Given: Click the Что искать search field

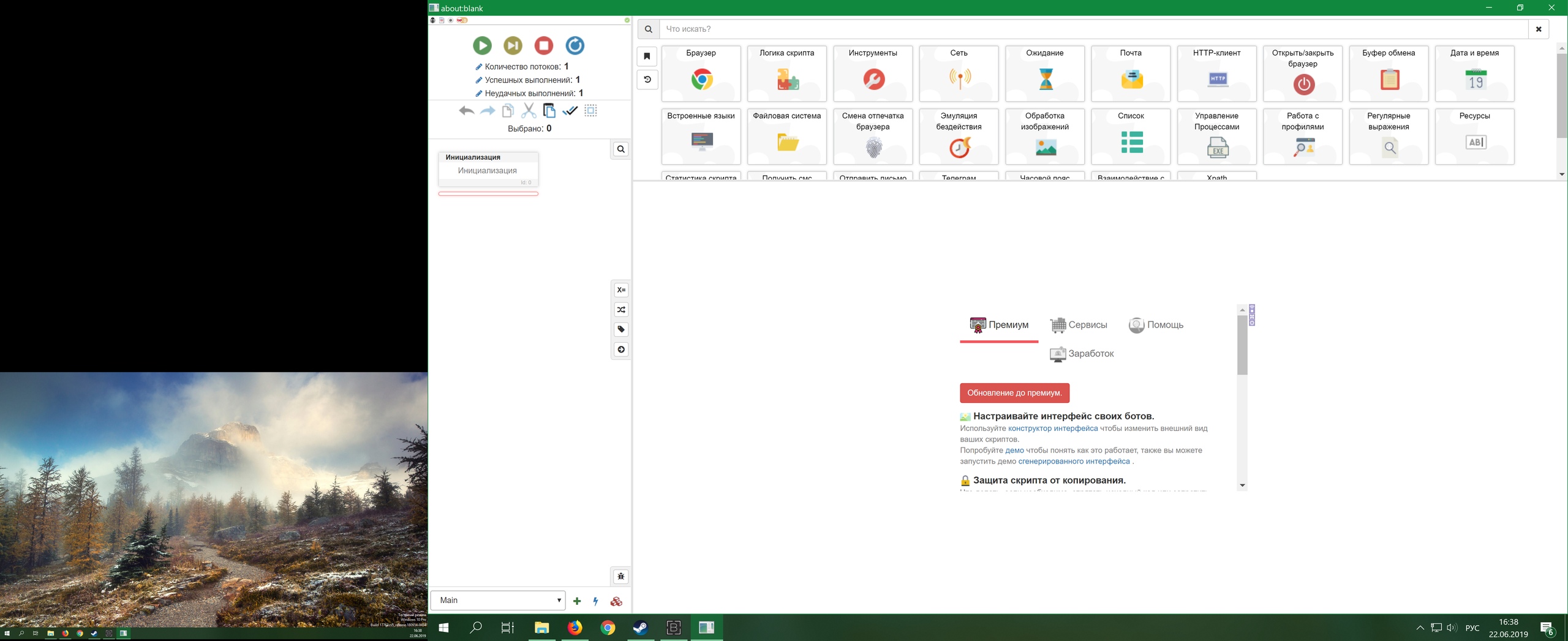Looking at the screenshot, I should click(x=1093, y=29).
